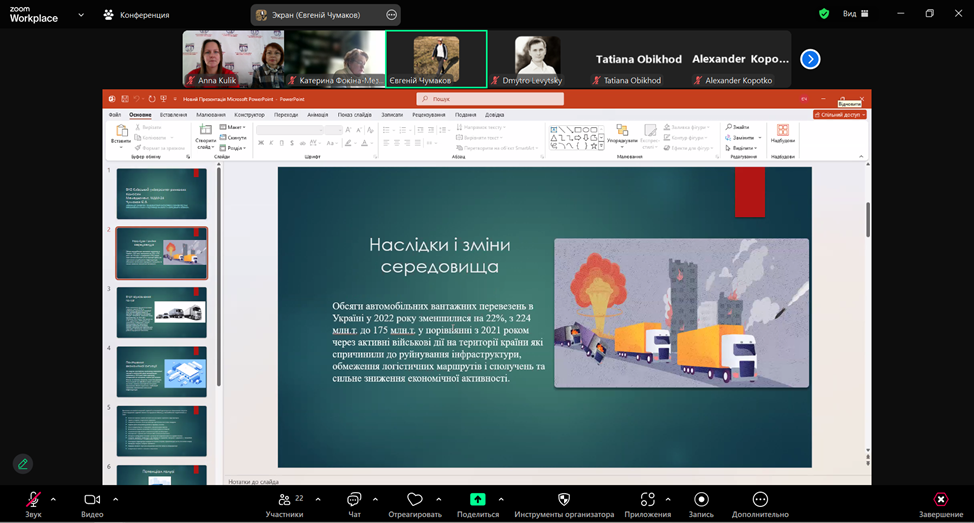974x523 pixels.
Task: Open the Чат chat panel
Action: coord(354,500)
